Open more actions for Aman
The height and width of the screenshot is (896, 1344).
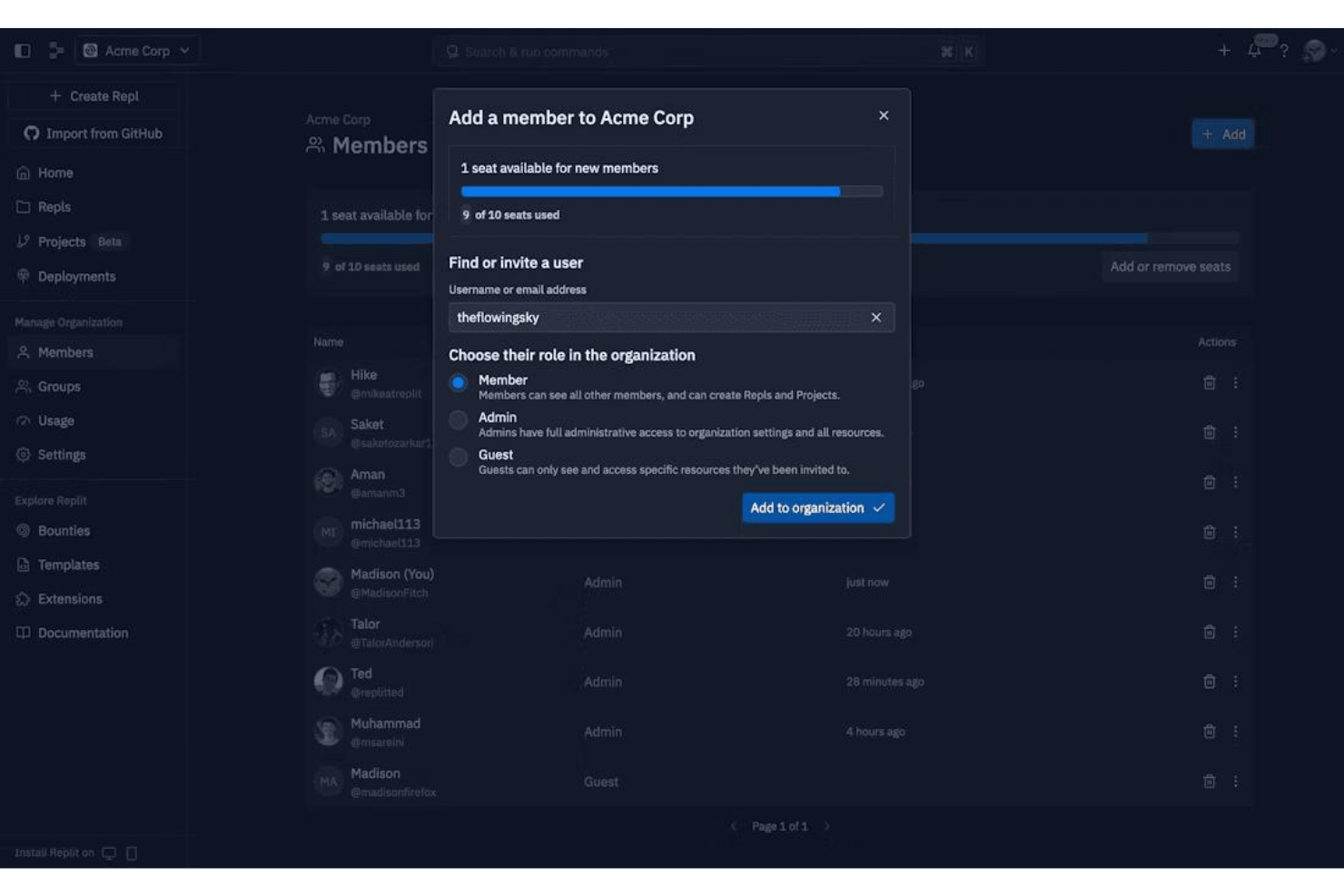click(x=1236, y=482)
